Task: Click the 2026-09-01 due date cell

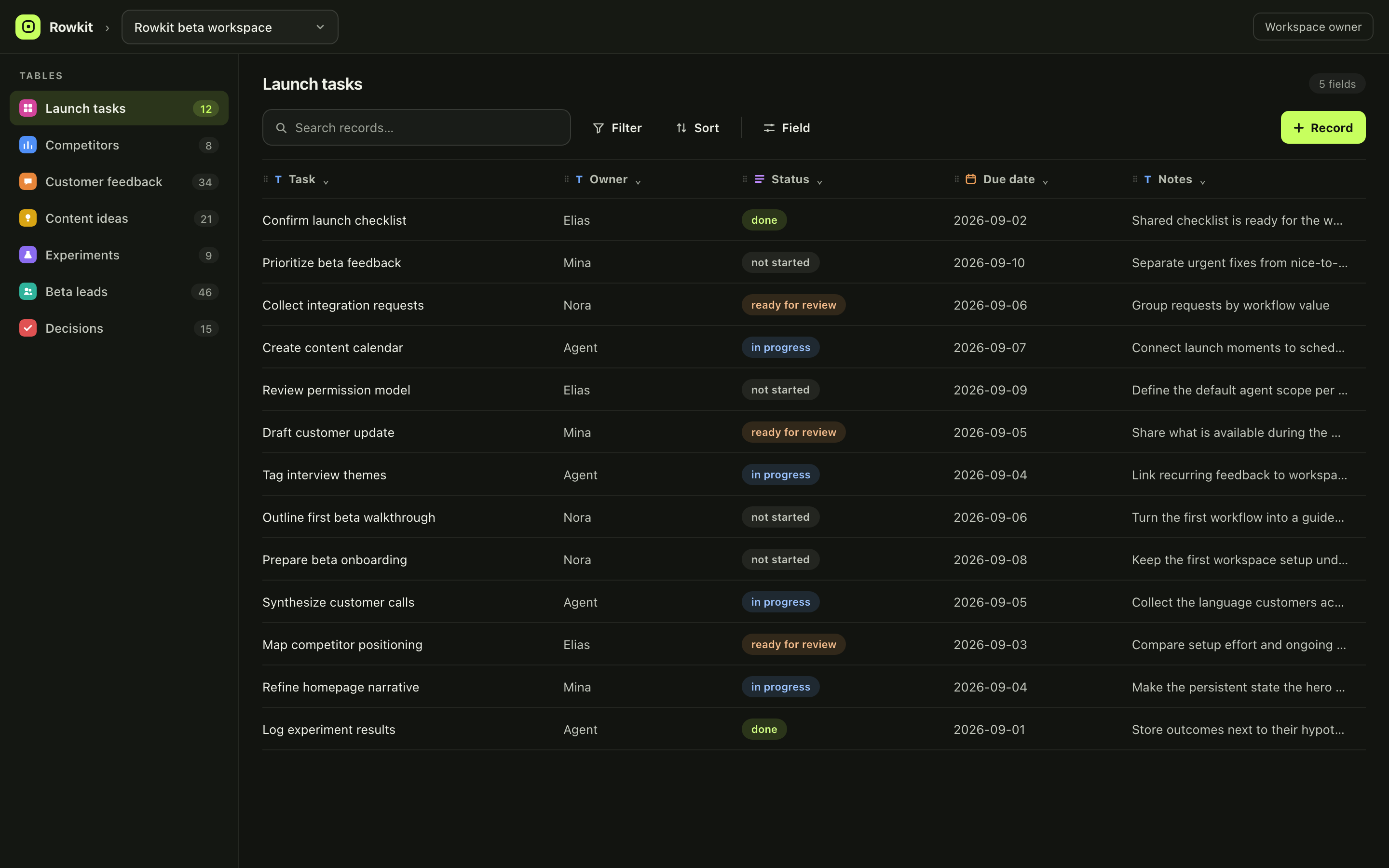Action: point(989,730)
